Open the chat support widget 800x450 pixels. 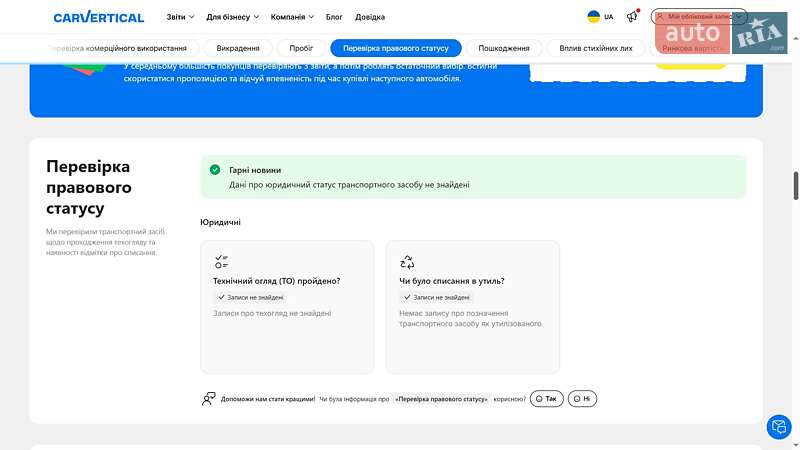pos(778,427)
